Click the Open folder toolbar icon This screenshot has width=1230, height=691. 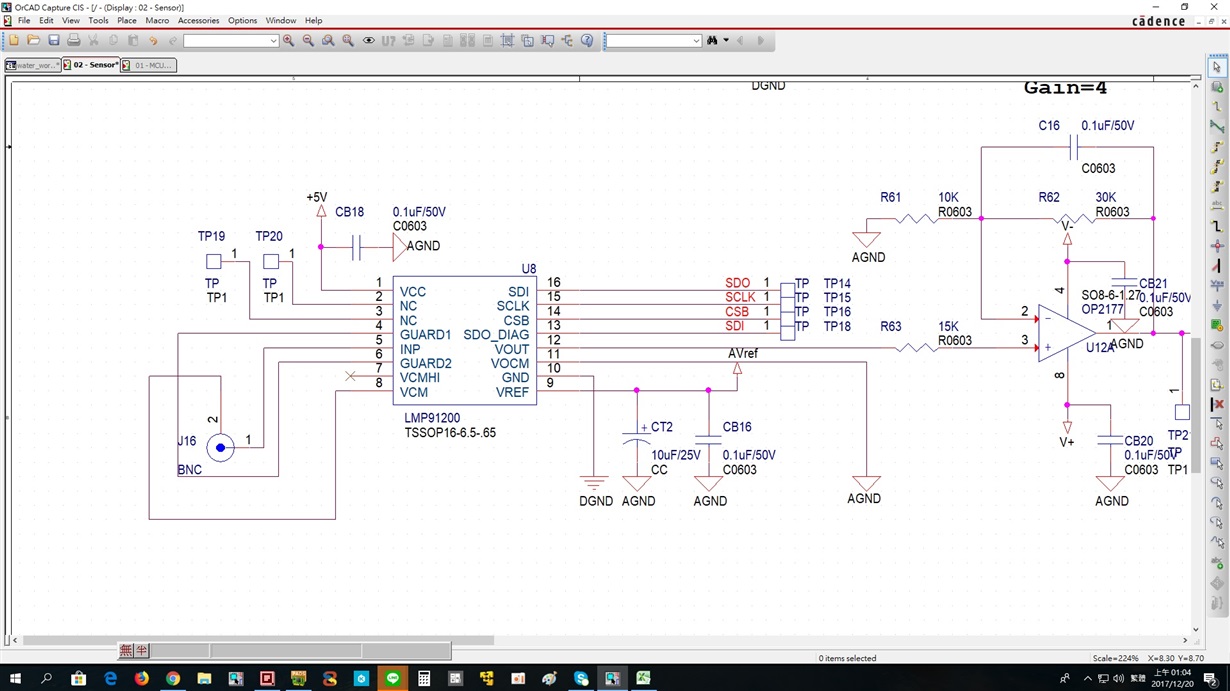[34, 41]
